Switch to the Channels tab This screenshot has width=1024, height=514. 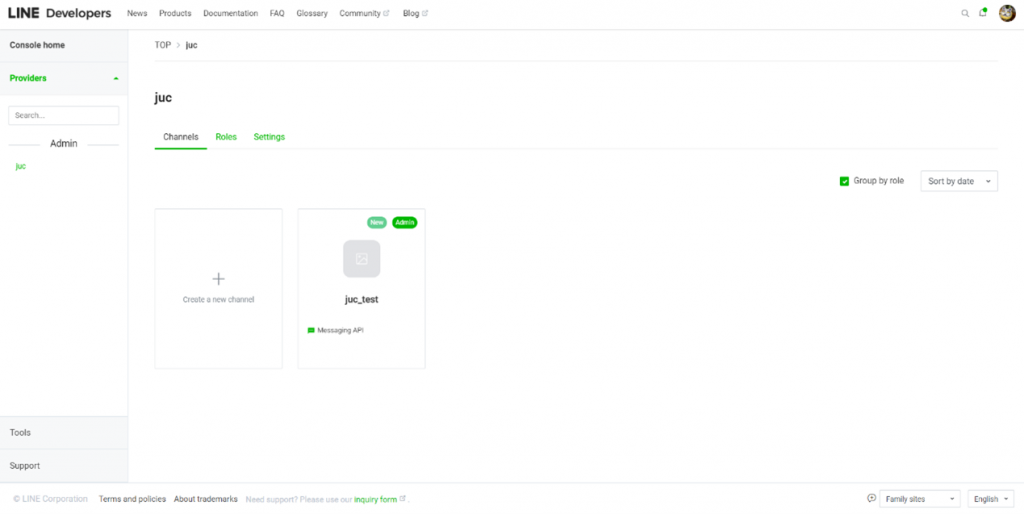click(x=181, y=137)
